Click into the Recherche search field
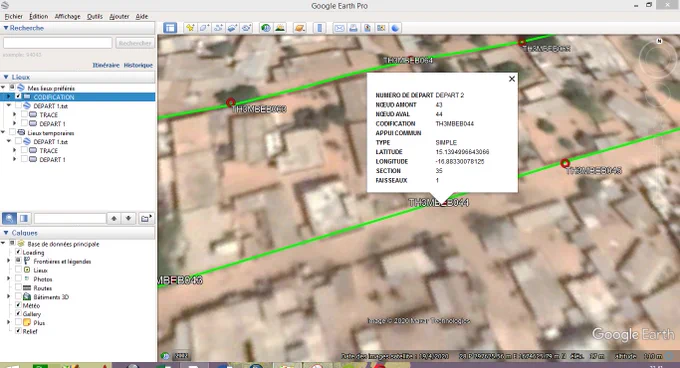 [x=58, y=43]
